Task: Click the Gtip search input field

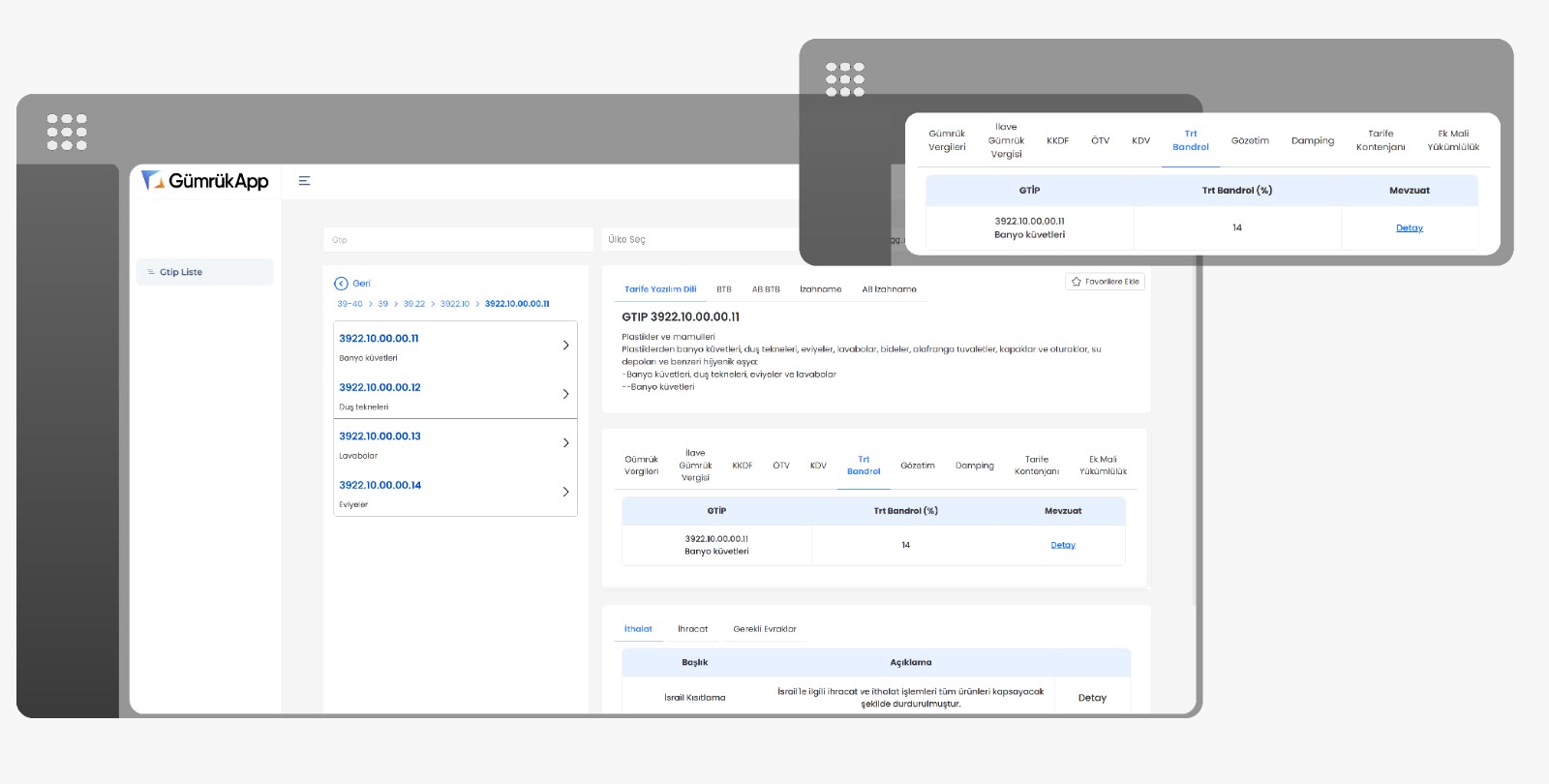Action: pos(457,240)
